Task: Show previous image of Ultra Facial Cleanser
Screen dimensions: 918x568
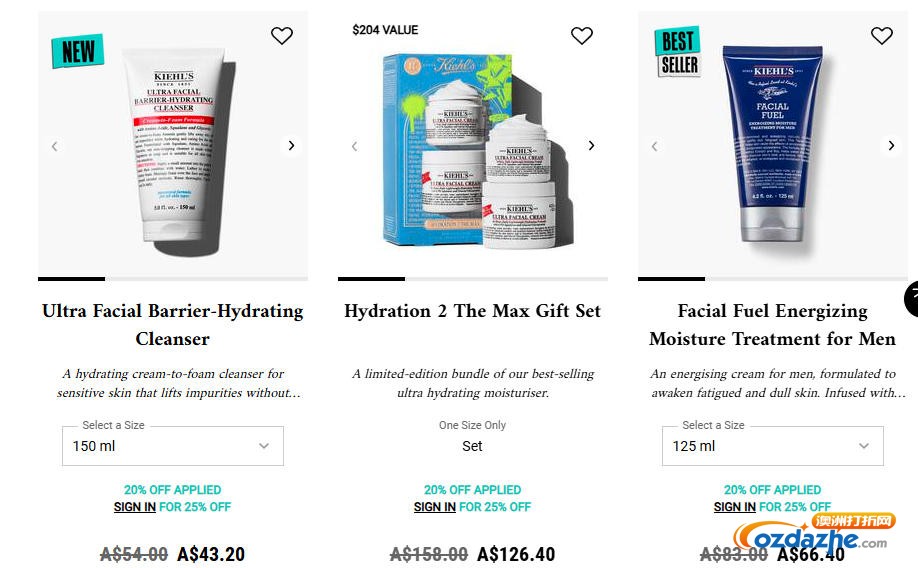Action: [54, 146]
